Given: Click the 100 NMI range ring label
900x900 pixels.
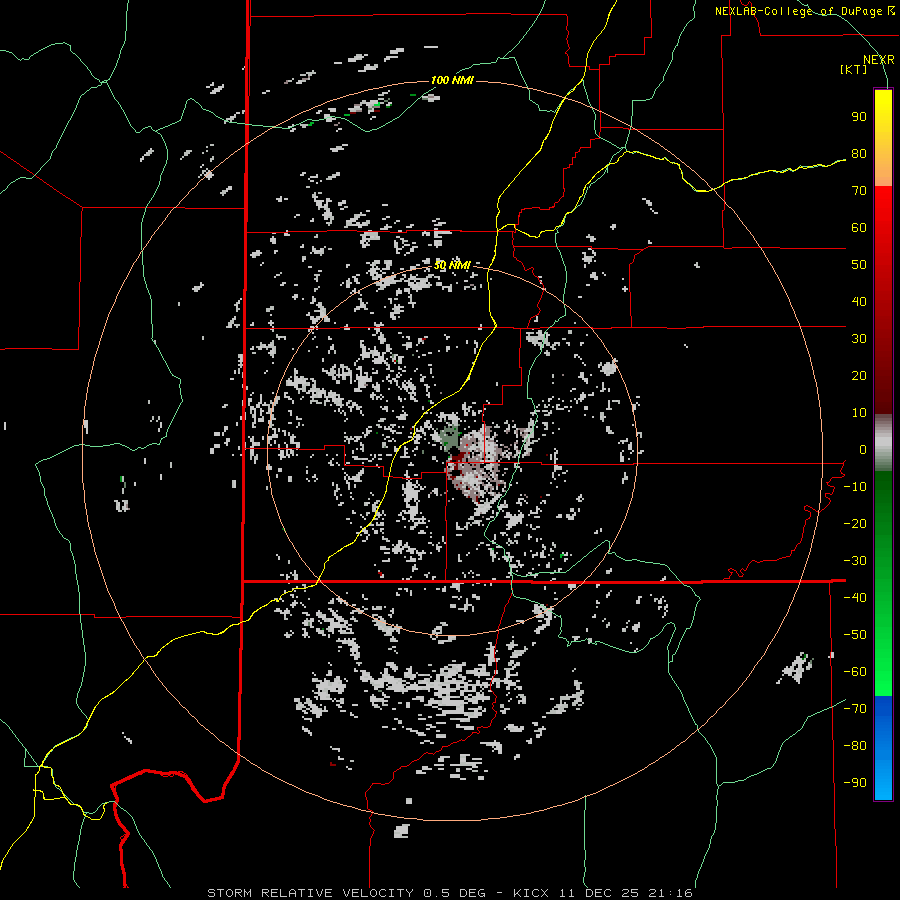Looking at the screenshot, I should pos(452,80).
